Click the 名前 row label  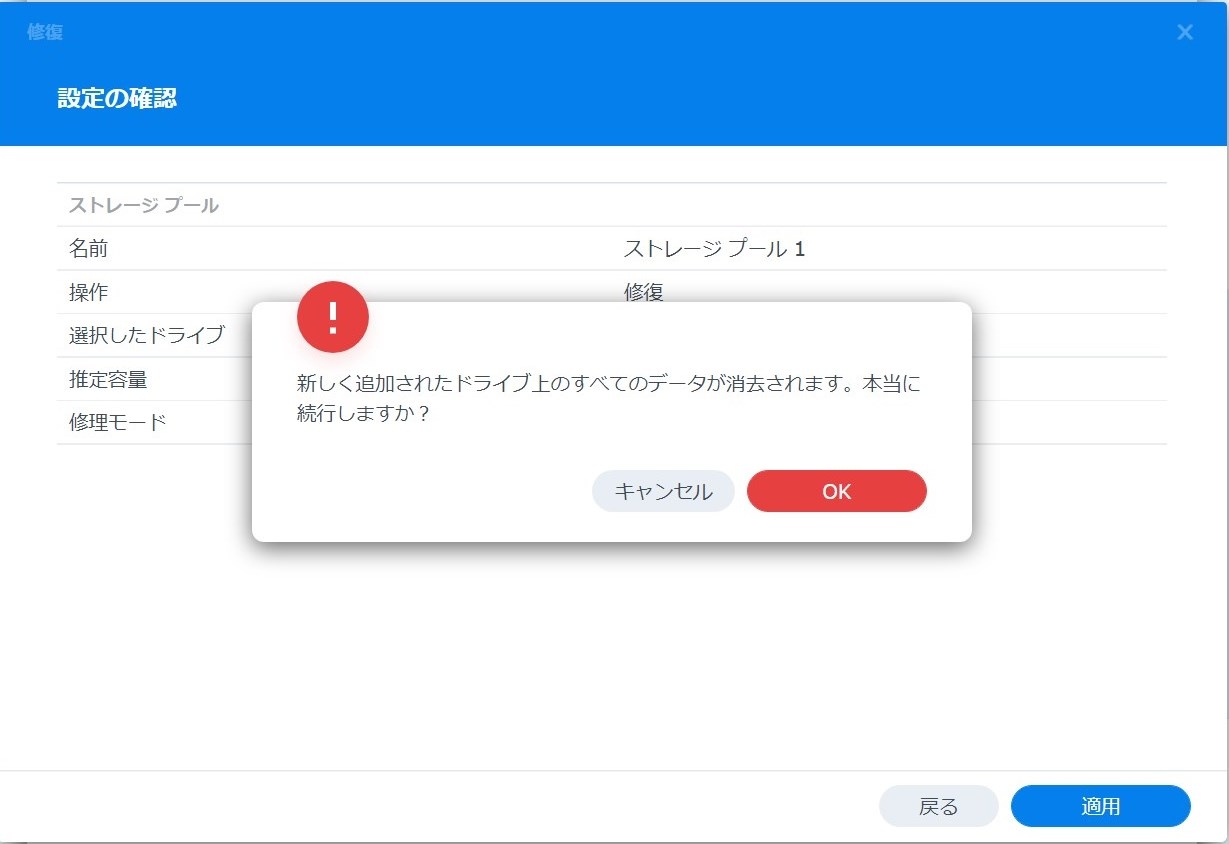(88, 249)
